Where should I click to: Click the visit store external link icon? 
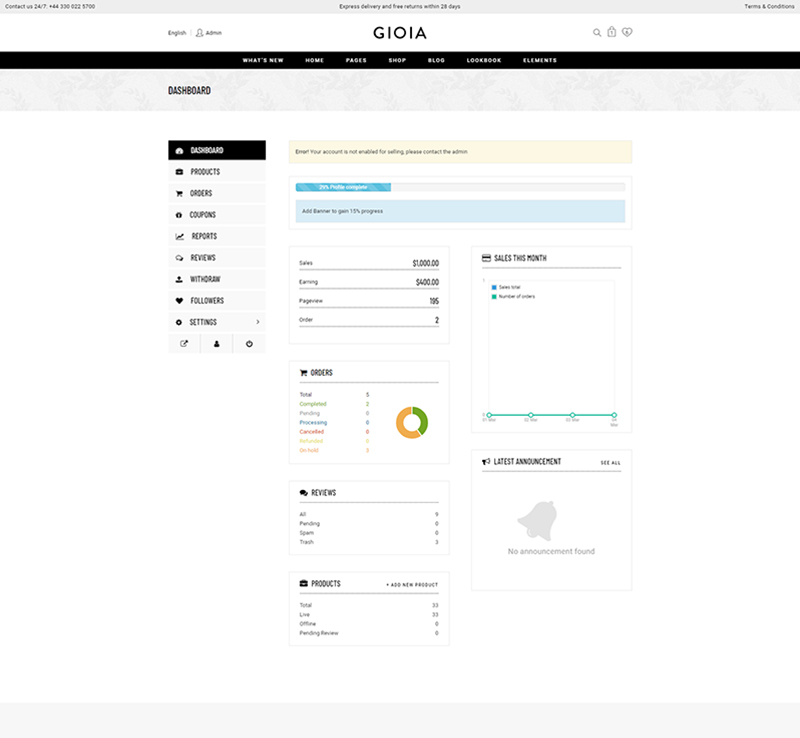point(184,344)
